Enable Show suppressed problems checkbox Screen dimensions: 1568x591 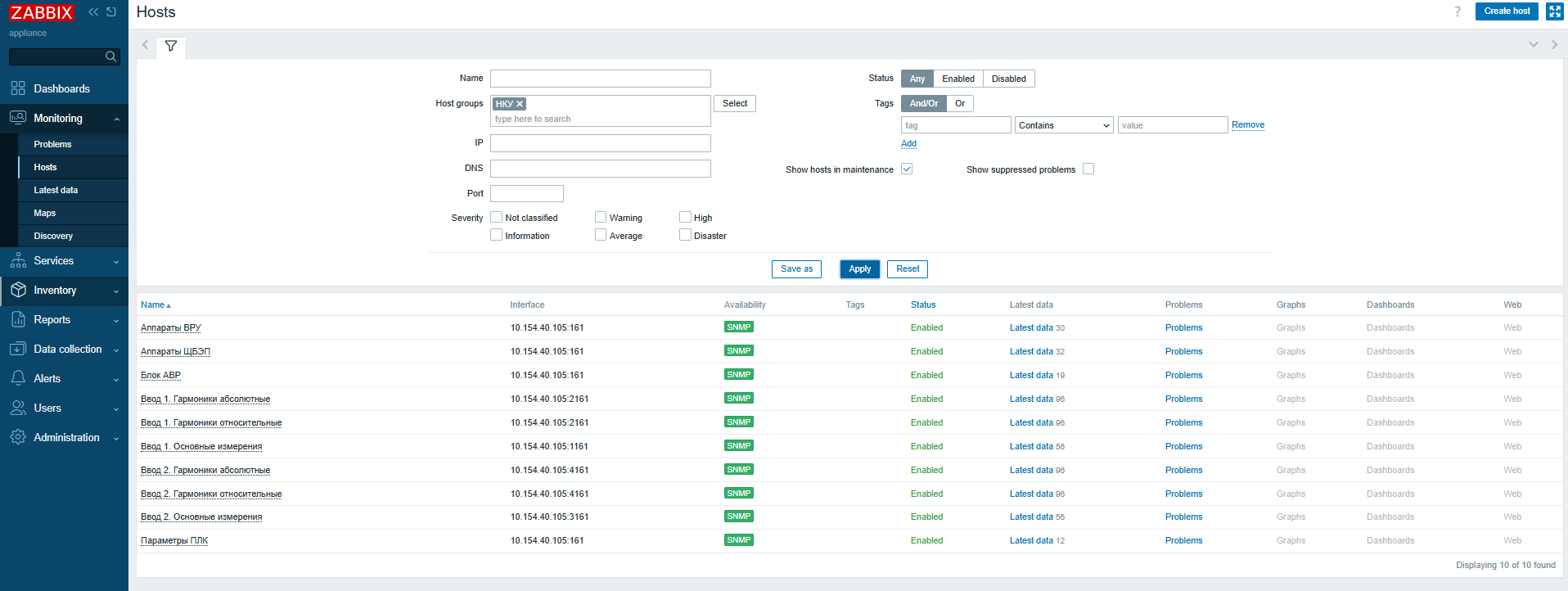click(1088, 169)
